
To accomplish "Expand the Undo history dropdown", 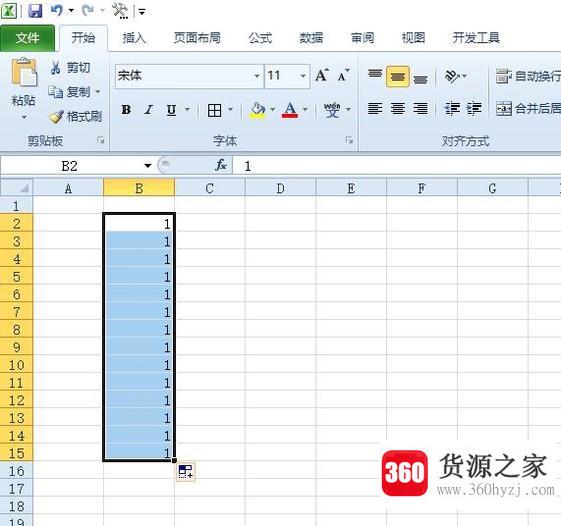I will pyautogui.click(x=71, y=11).
